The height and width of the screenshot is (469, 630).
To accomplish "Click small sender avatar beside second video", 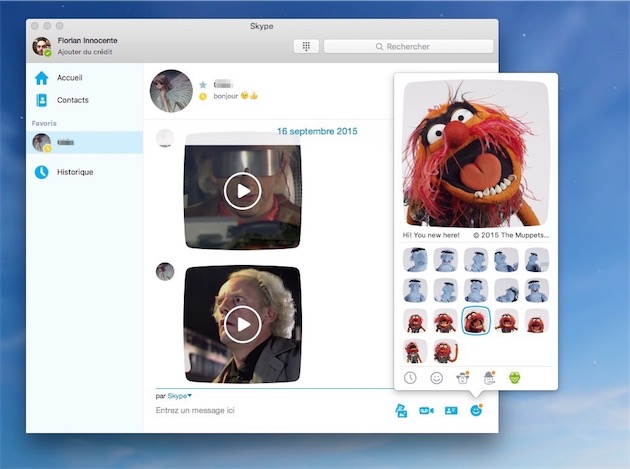I will coord(165,271).
